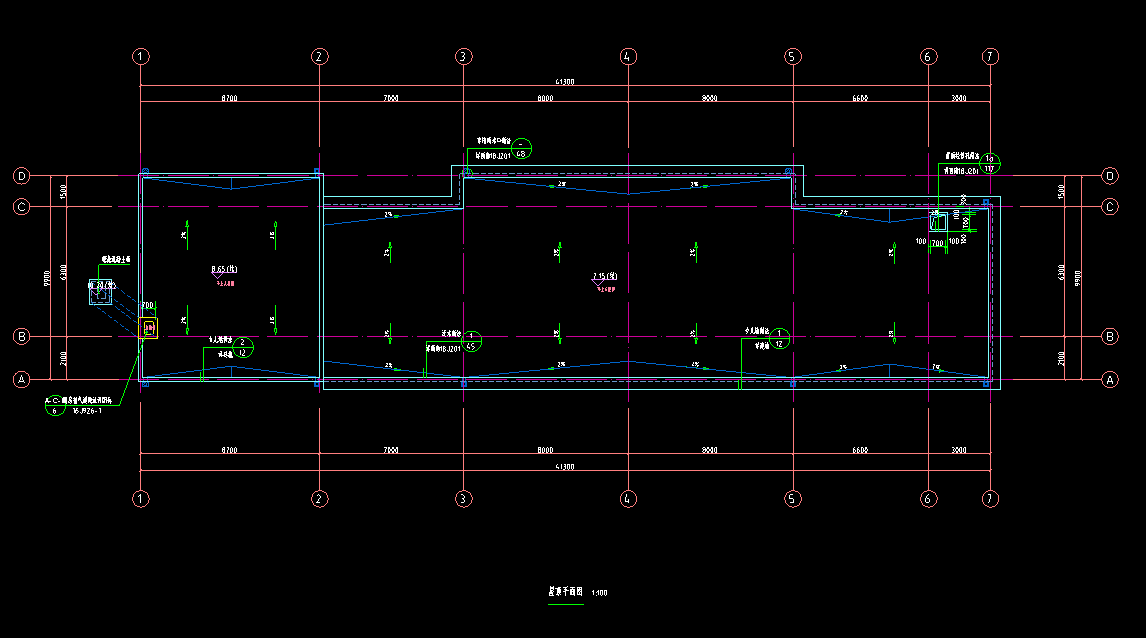Image resolution: width=1146 pixels, height=638 pixels.
Task: Click the green callout circle labeled 117
Action: pos(989,163)
